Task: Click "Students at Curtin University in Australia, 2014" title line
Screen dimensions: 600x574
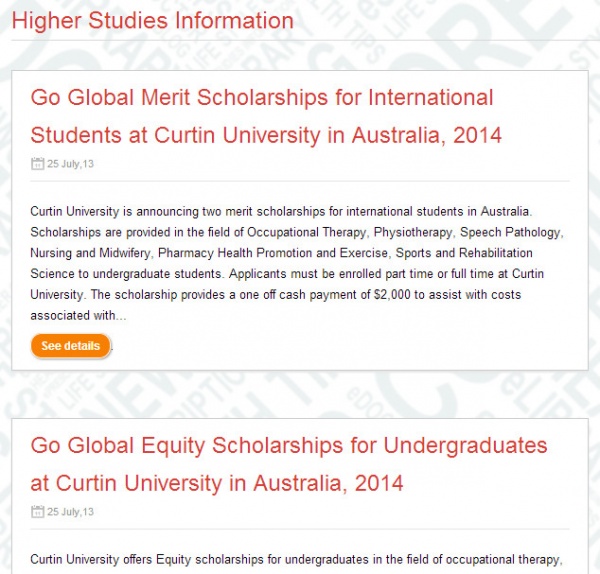Action: tap(266, 135)
